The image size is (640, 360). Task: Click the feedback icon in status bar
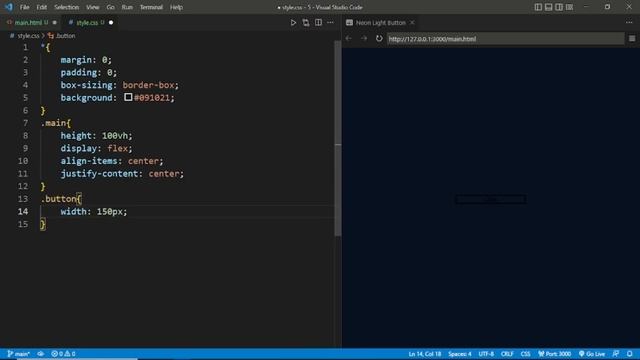click(x=616, y=354)
